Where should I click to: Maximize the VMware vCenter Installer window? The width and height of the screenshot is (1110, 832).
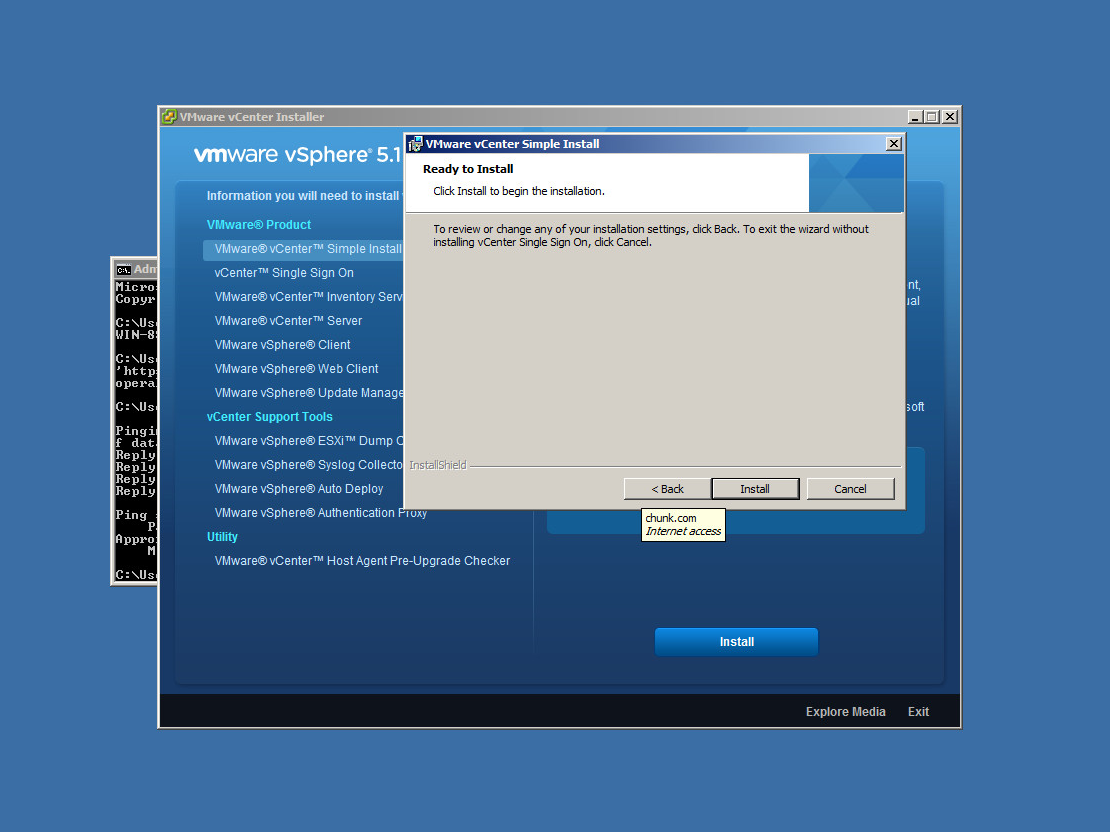pos(932,117)
